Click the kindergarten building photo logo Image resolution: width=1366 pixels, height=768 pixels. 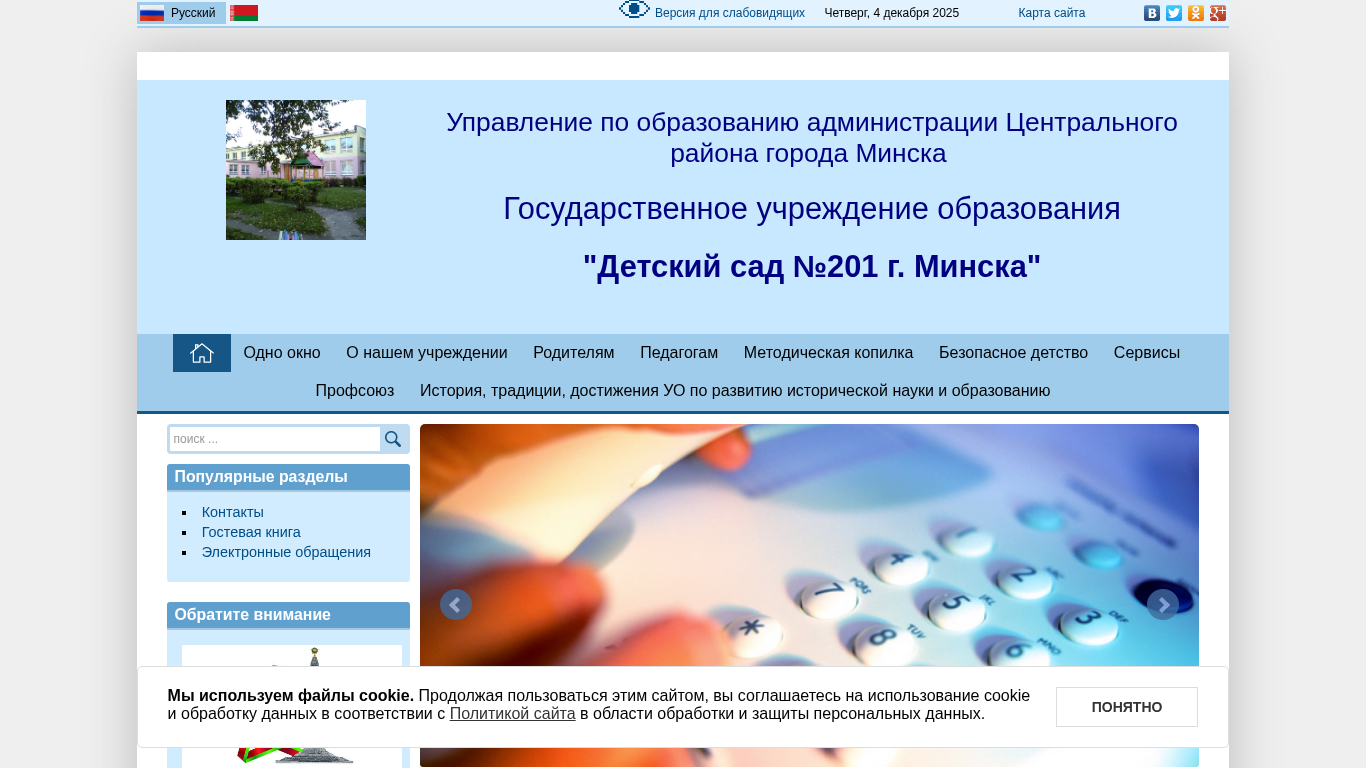tap(296, 170)
